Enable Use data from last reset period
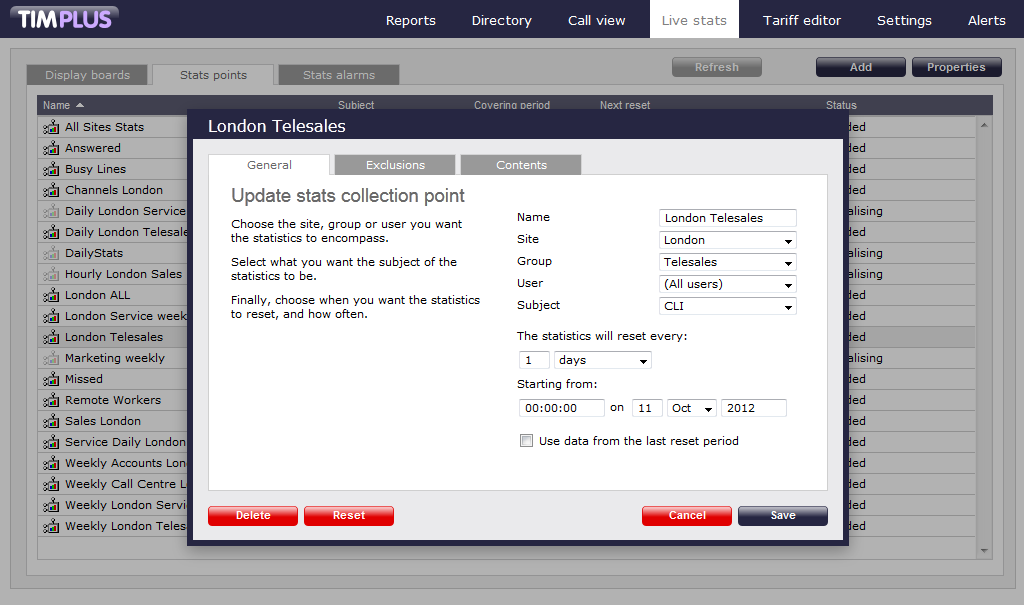 click(526, 441)
